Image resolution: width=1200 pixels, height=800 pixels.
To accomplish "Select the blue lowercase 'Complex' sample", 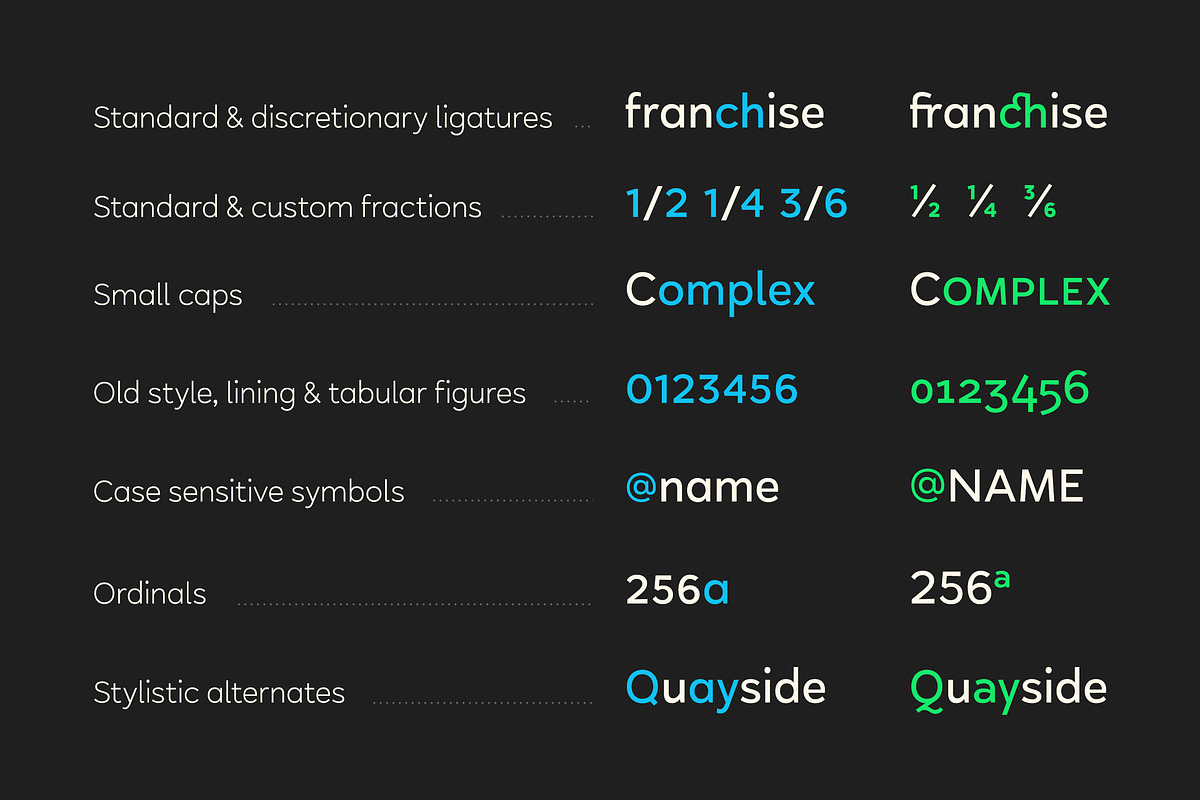I will point(720,292).
